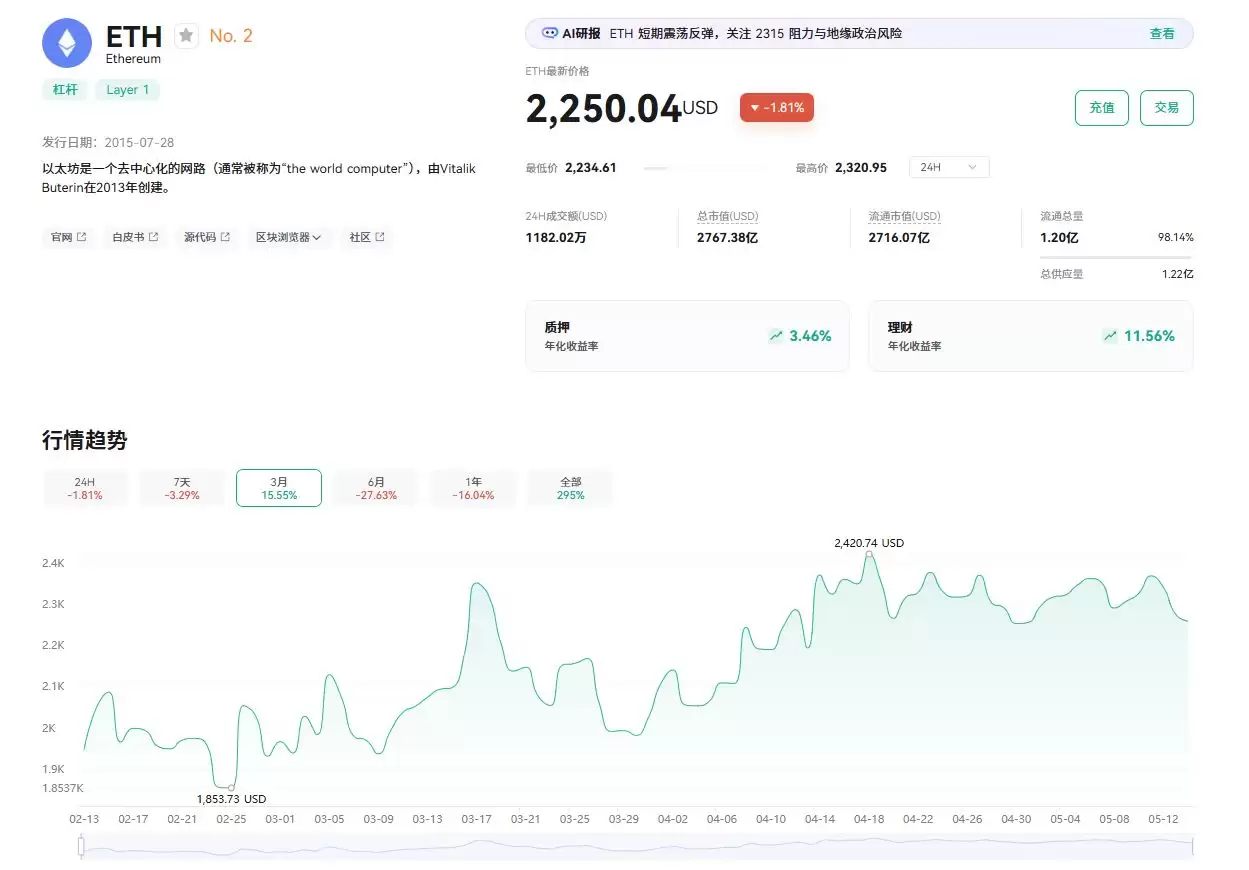Click the low-high price range bar
Viewport: 1249px width, 870px height.
pyautogui.click(x=706, y=168)
